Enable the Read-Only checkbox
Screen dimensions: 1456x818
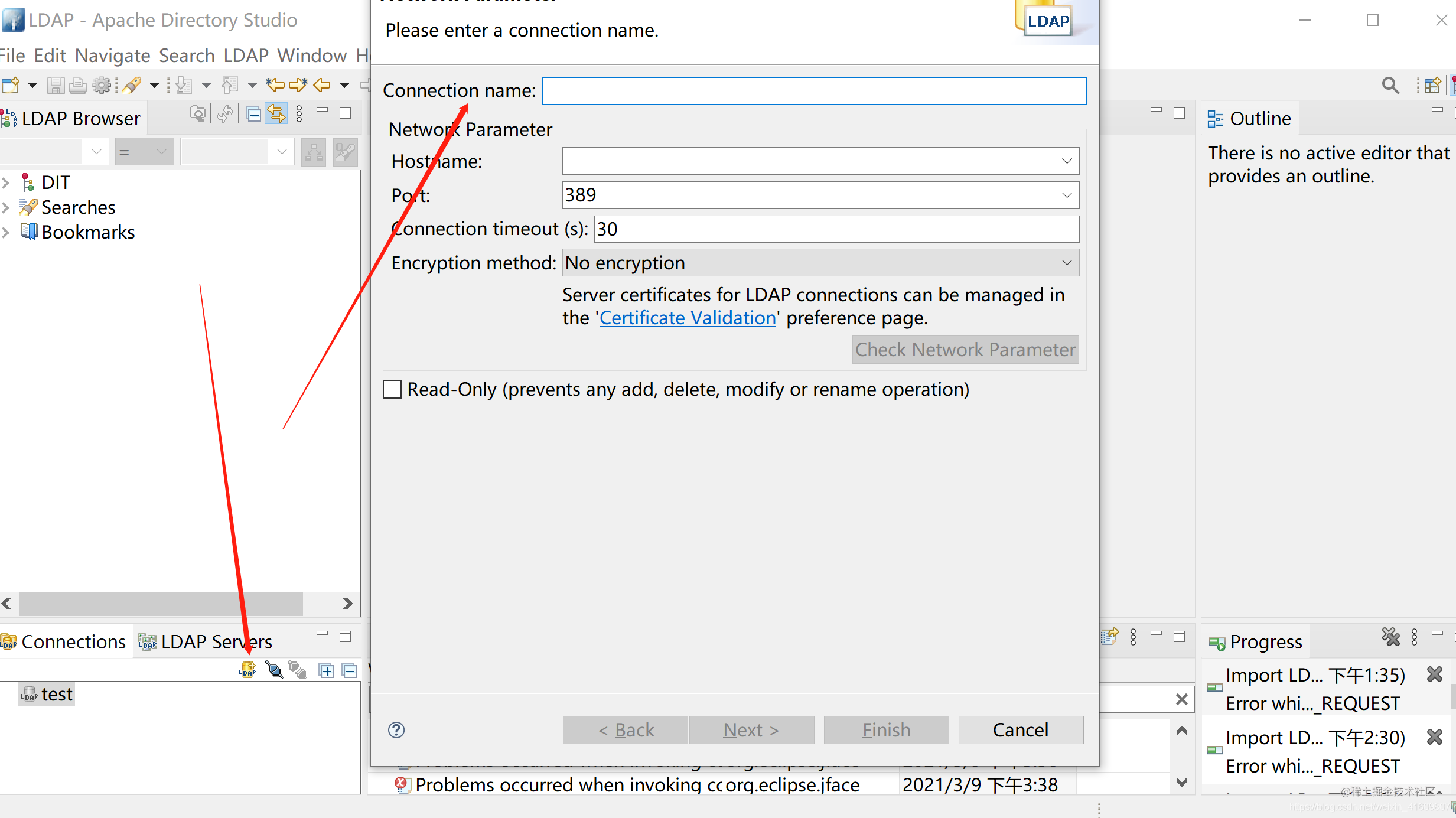392,389
